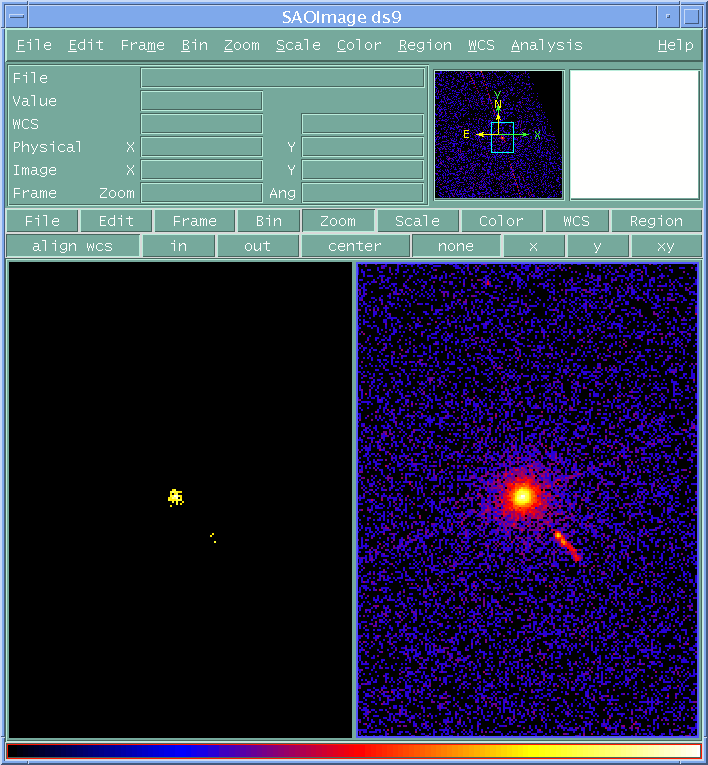Open the File menu in the menu bar
This screenshot has height=765, width=708.
[34, 45]
